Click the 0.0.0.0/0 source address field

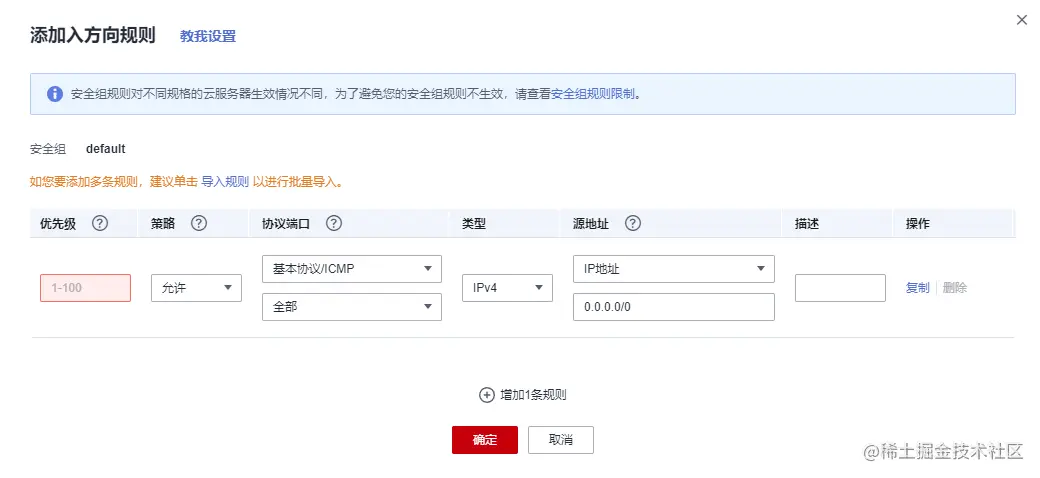pos(674,308)
